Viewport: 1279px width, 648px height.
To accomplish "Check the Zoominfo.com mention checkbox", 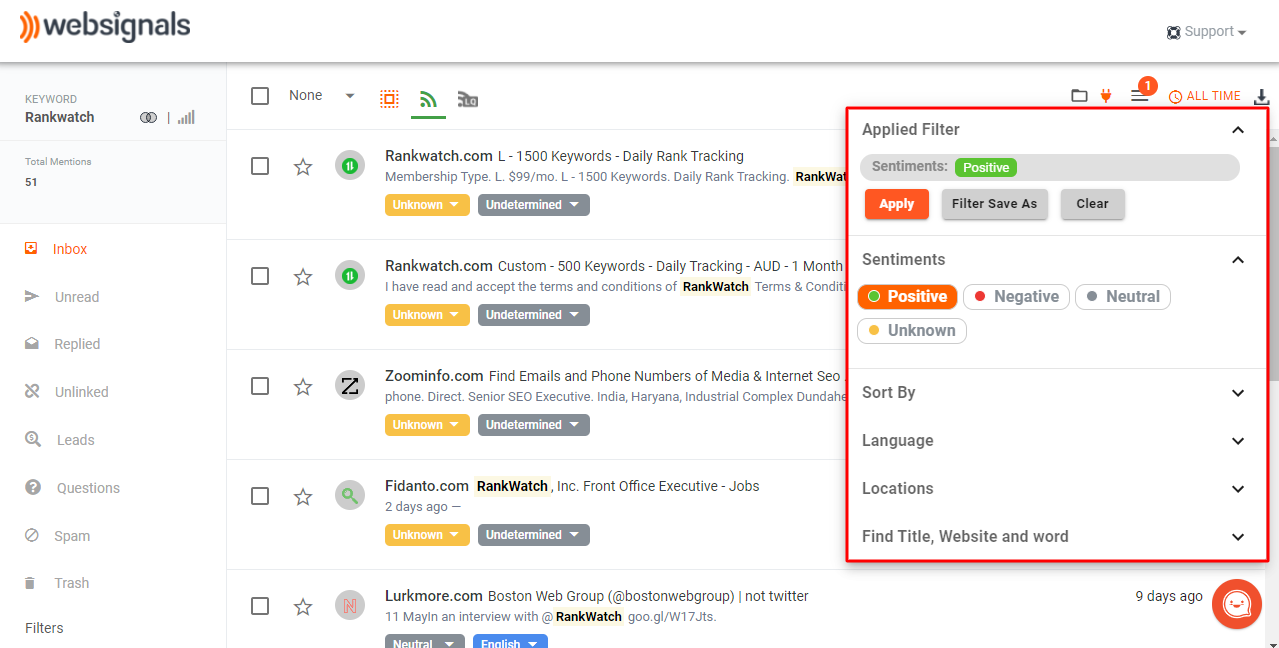I will [x=260, y=386].
